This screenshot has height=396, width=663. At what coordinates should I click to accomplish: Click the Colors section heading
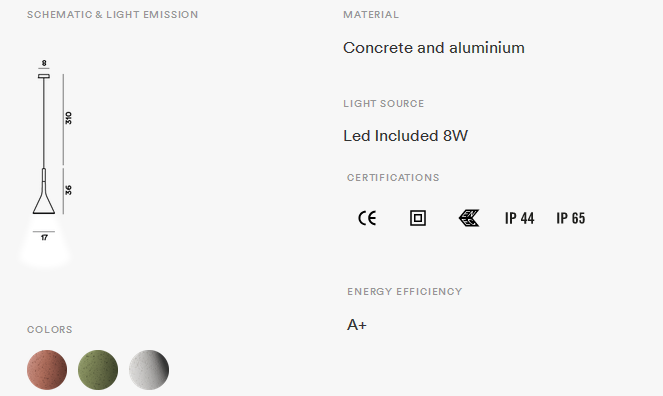pos(50,330)
